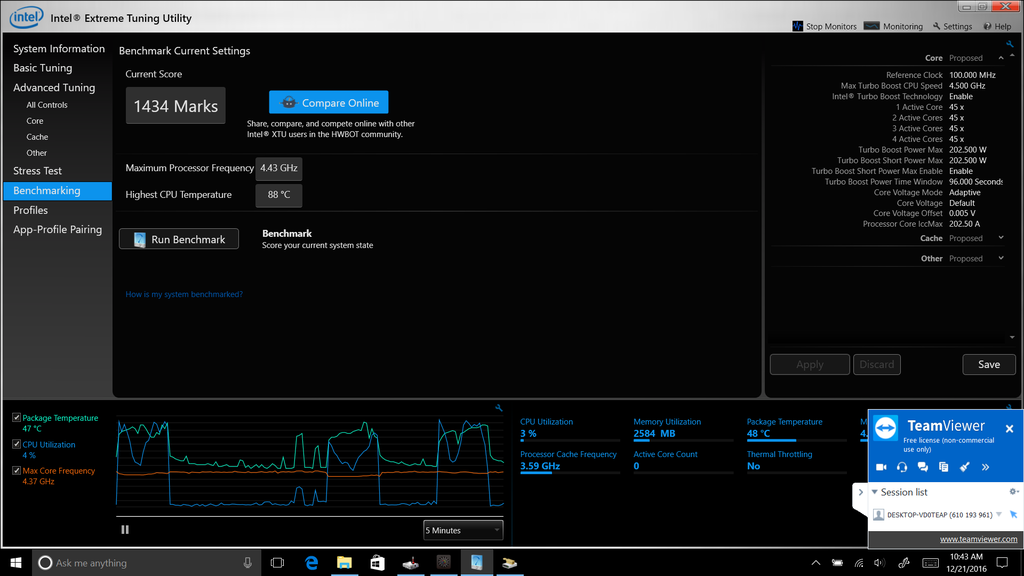Click the Wi-Fi network tray icon

(859, 563)
